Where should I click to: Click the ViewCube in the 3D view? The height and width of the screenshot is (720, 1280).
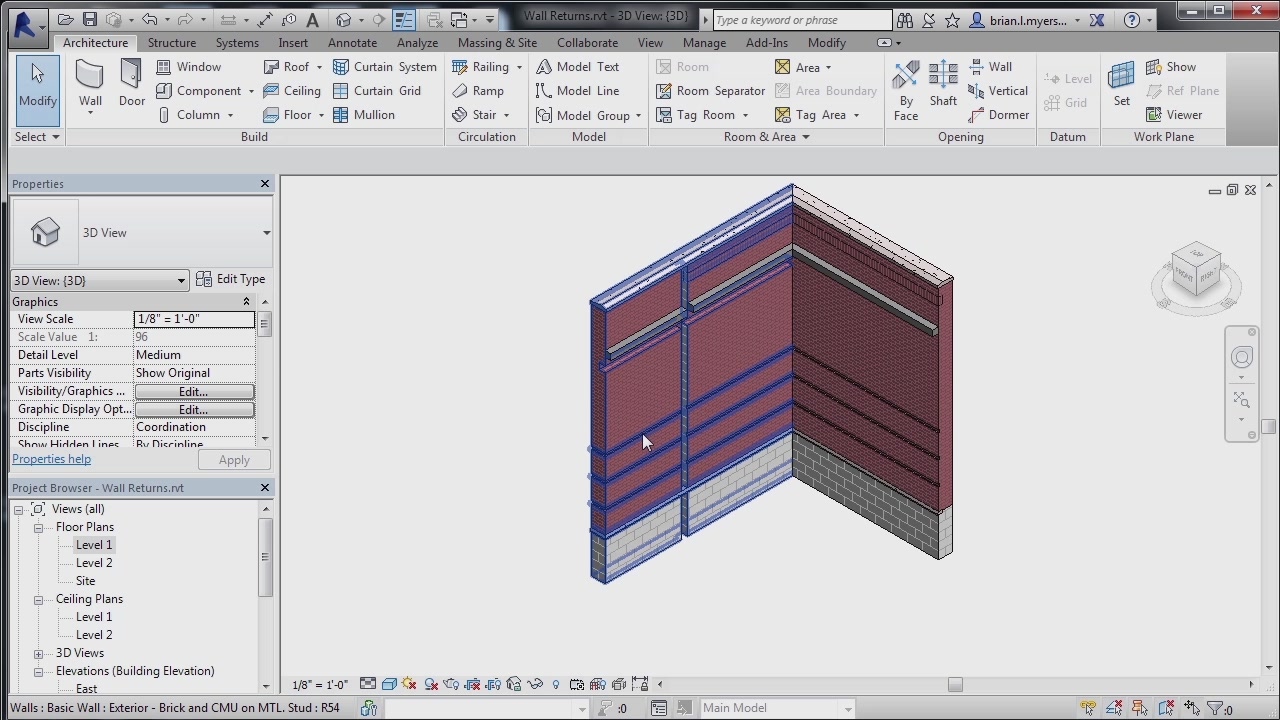point(1196,271)
